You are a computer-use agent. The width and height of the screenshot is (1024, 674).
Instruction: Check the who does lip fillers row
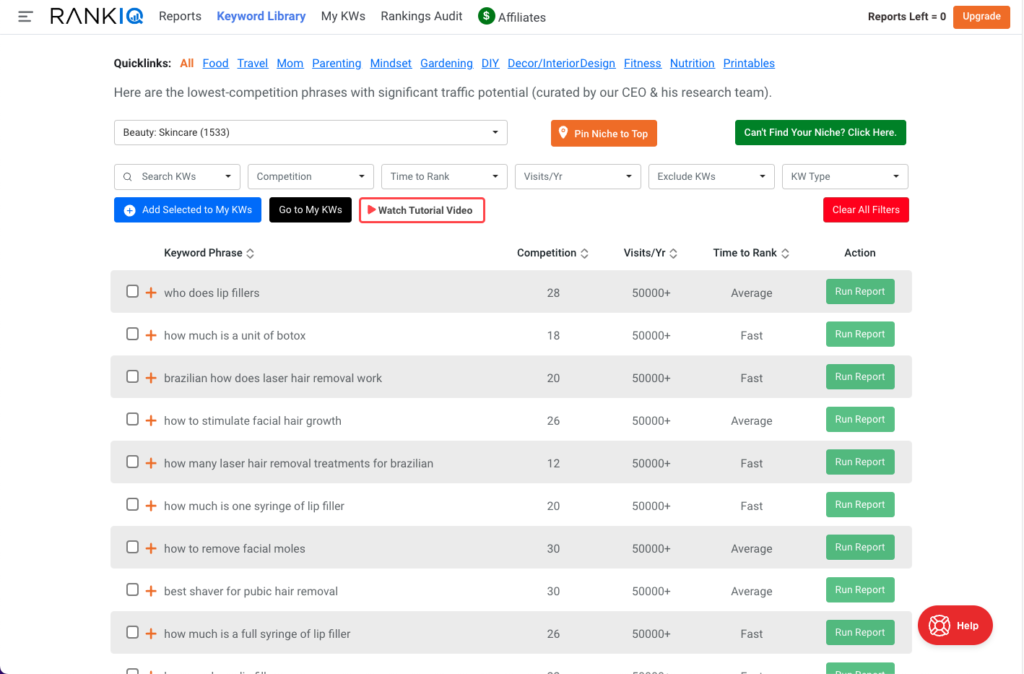[x=133, y=291]
